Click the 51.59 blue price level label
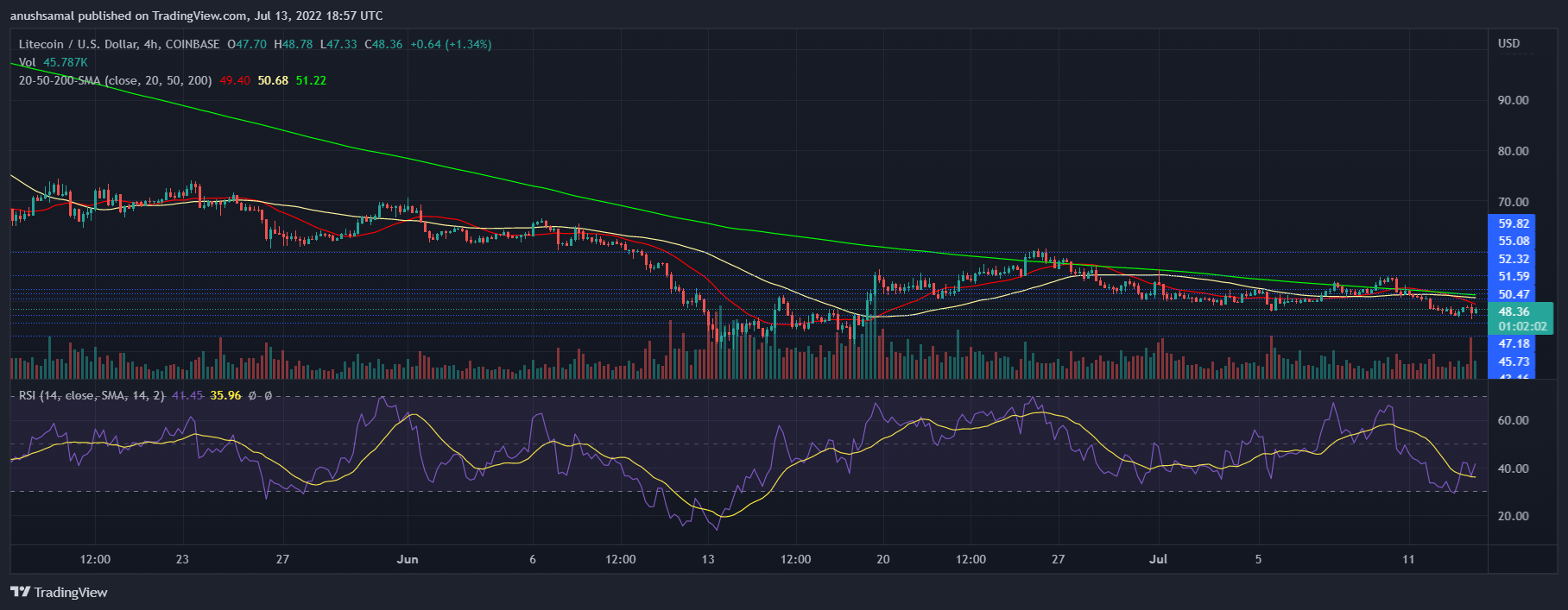This screenshot has height=610, width=1568. (1514, 276)
